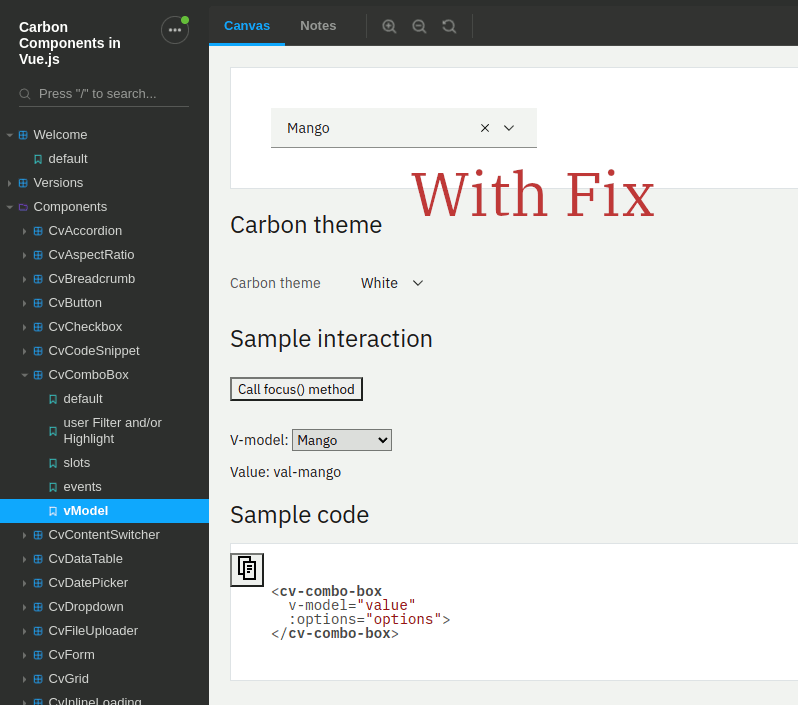Click the CvForm grid icon

38,655
